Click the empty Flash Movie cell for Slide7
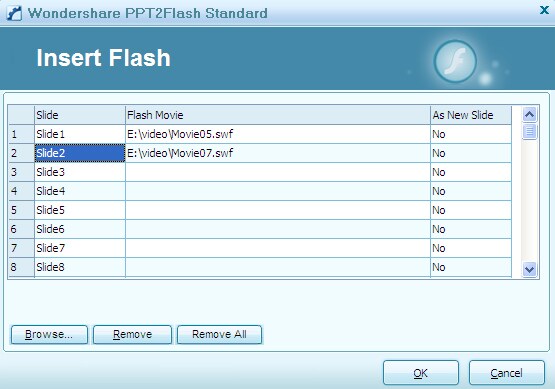Viewport: 555px width, 389px height. (x=278, y=248)
